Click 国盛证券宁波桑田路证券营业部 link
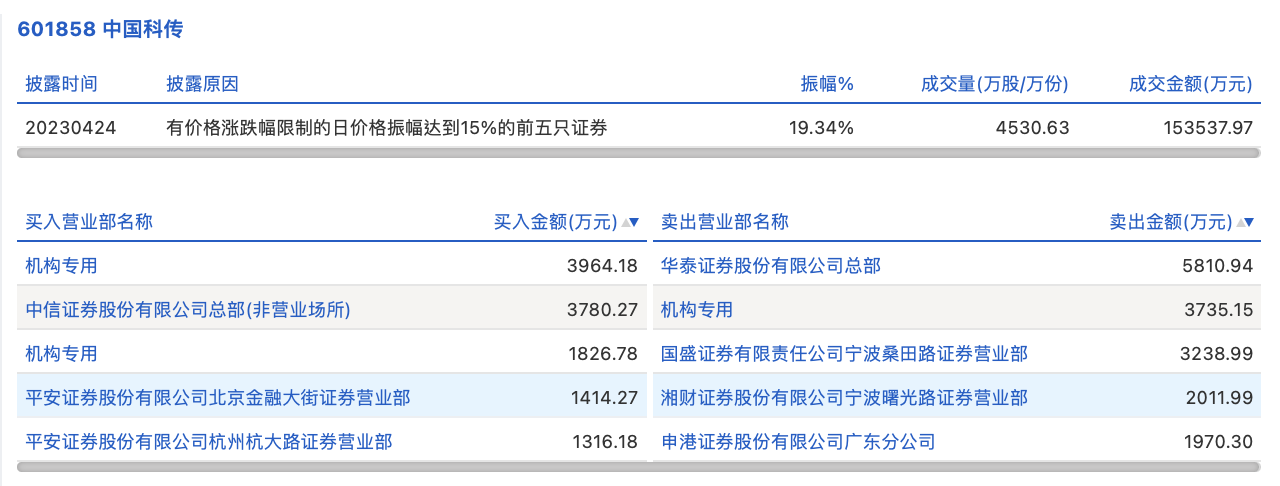 pos(844,354)
